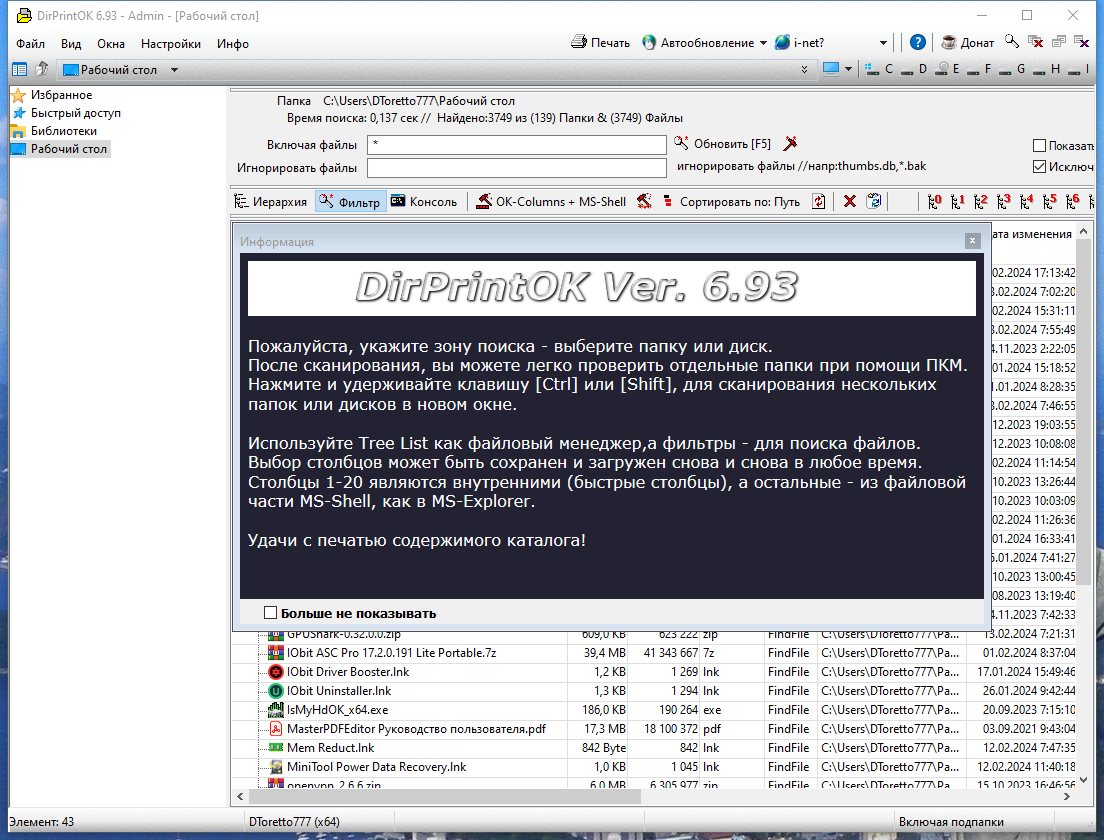Click the refresh document icon after red X
Image resolution: width=1104 pixels, height=840 pixels.
(874, 201)
